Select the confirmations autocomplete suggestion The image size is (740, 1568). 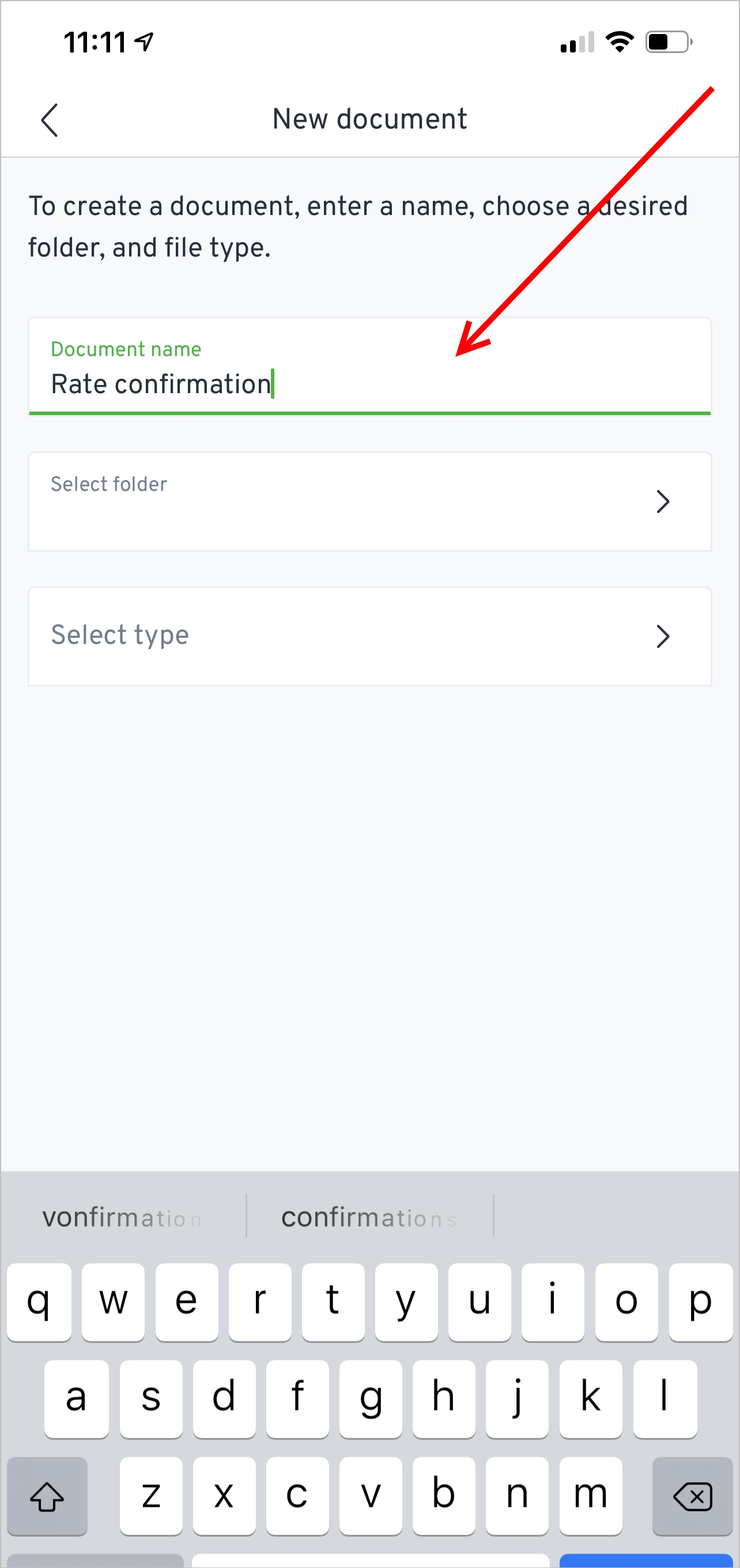369,1218
